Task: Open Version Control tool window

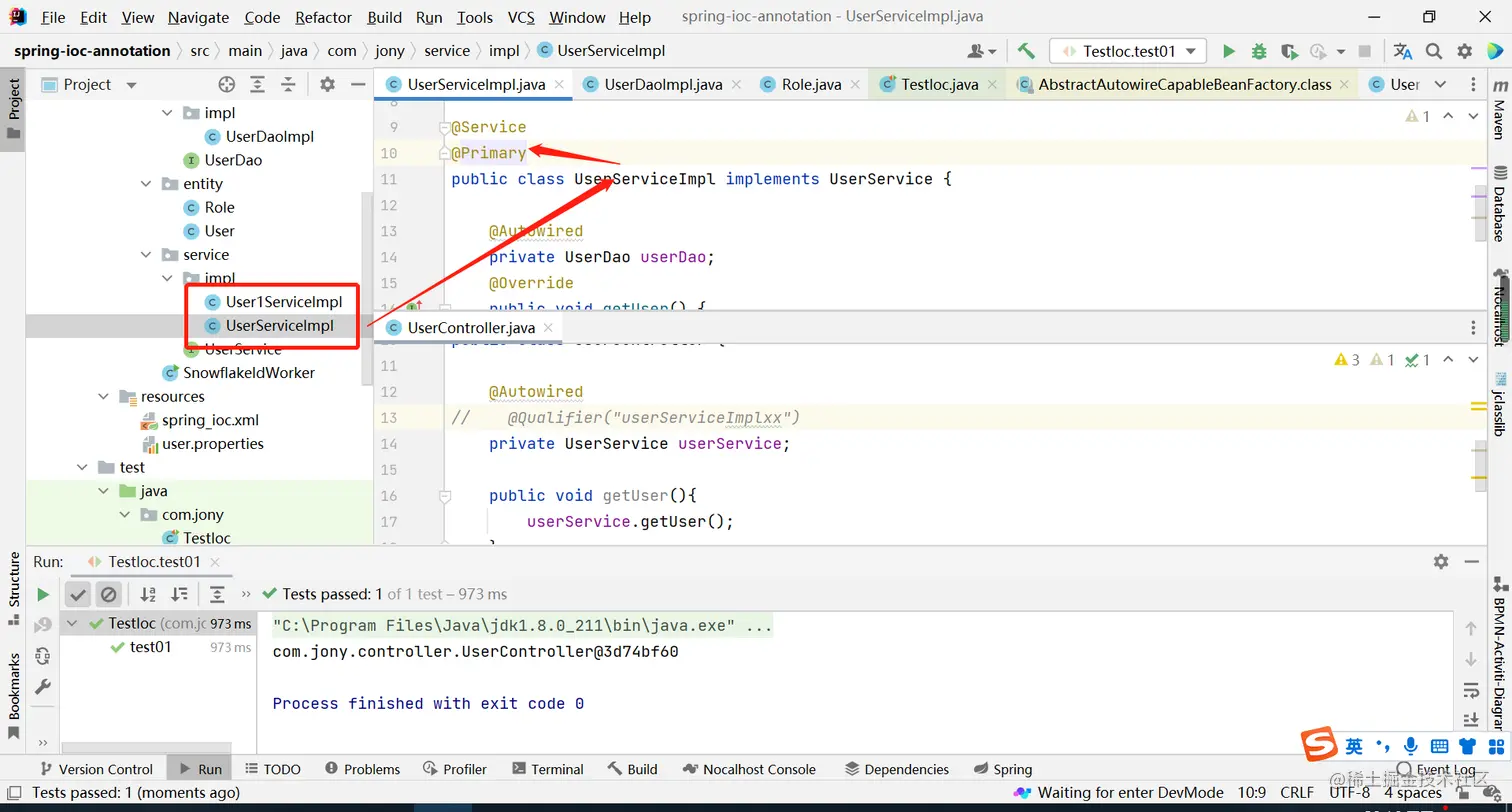Action: click(x=96, y=769)
